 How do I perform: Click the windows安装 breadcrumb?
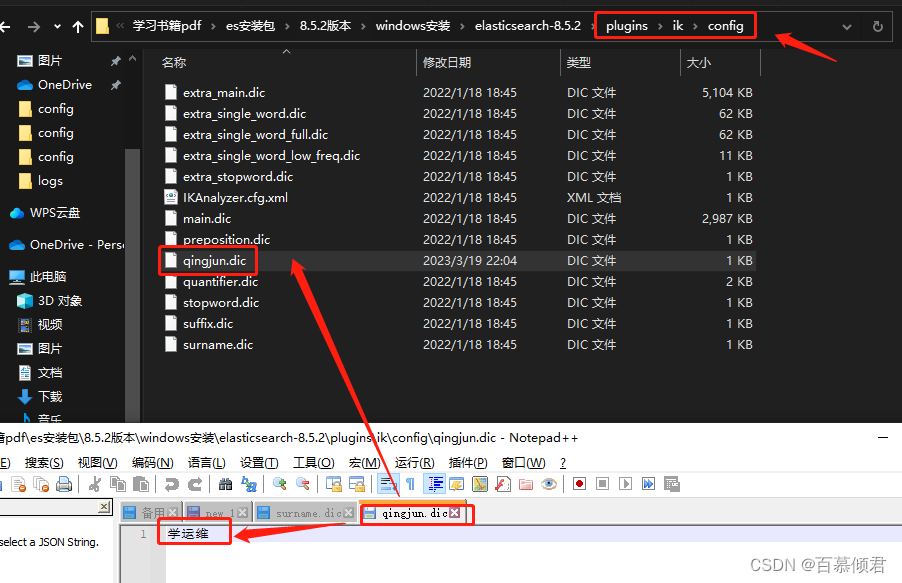coord(413,26)
